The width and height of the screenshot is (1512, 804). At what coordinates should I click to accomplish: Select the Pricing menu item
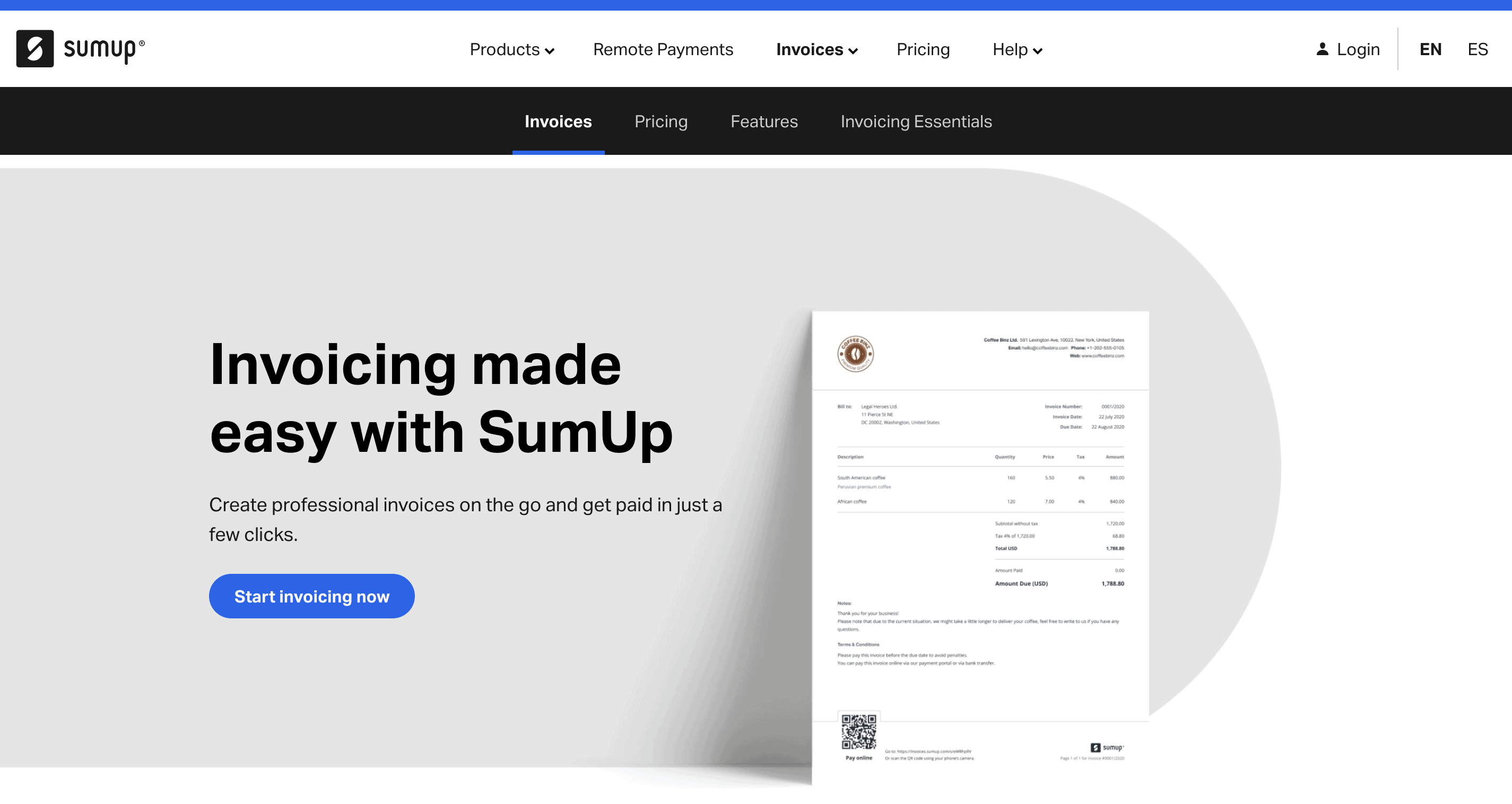[x=922, y=49]
